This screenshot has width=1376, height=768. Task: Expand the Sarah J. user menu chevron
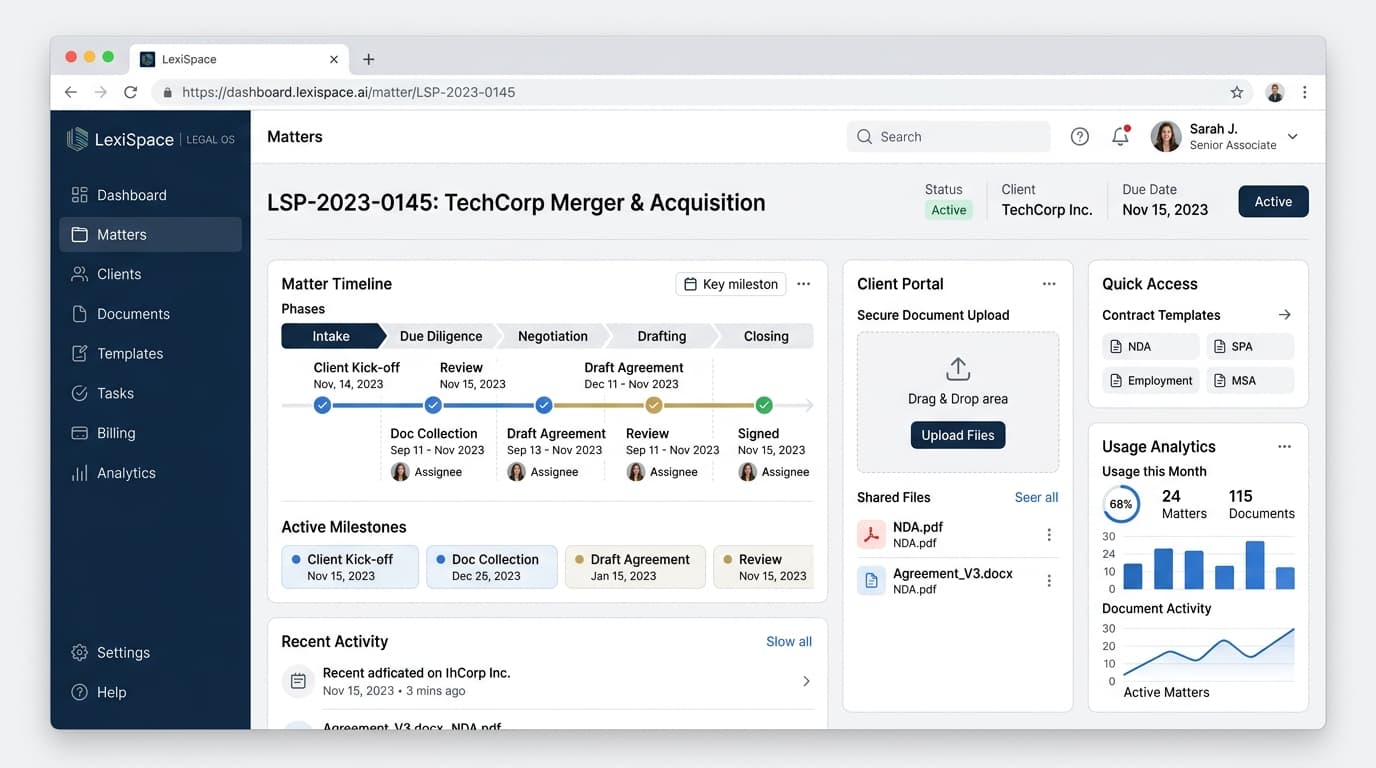(x=1292, y=137)
